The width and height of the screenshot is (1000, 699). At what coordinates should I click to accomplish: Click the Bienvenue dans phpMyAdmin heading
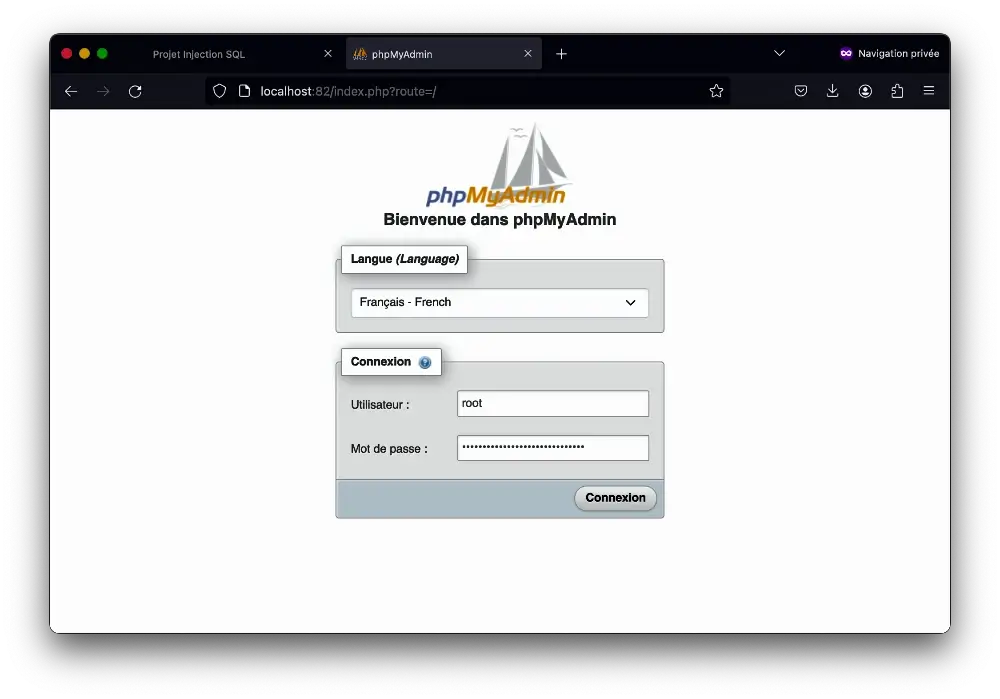tap(499, 219)
